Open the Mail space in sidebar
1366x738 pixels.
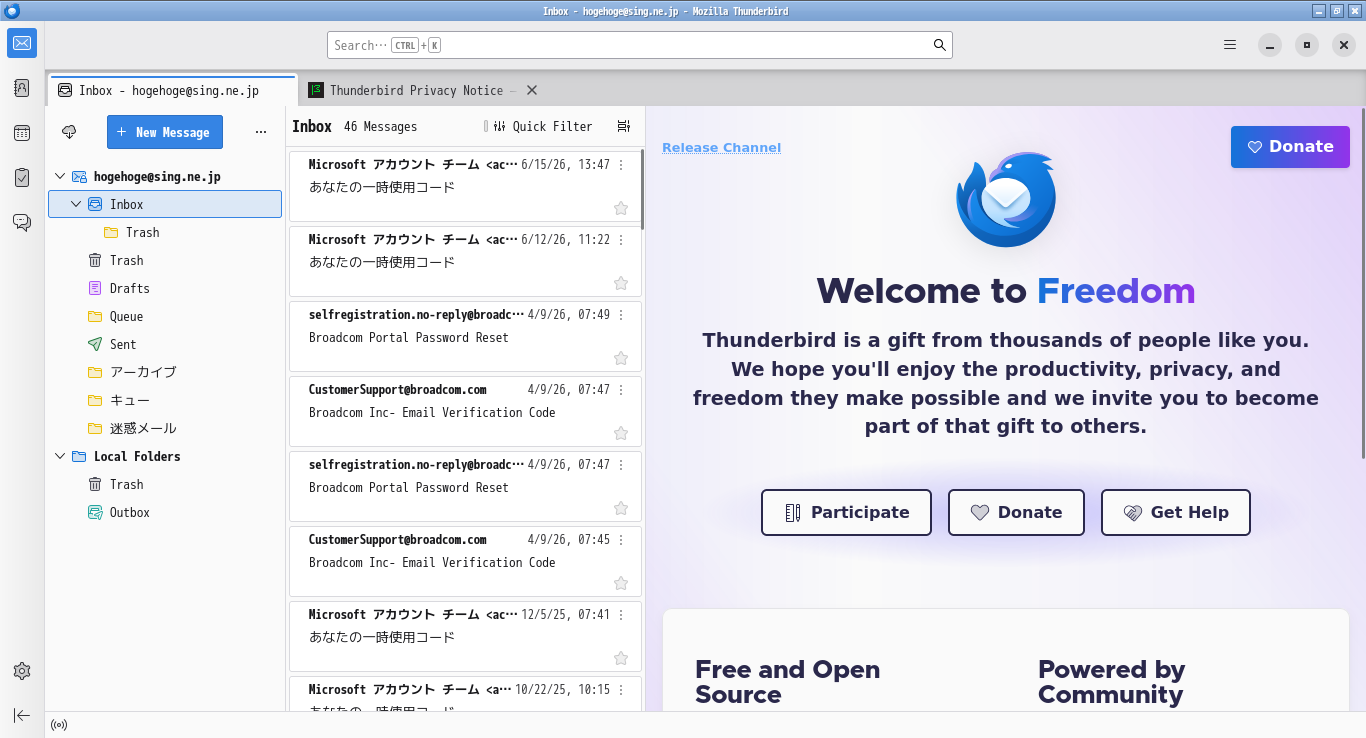[22, 43]
